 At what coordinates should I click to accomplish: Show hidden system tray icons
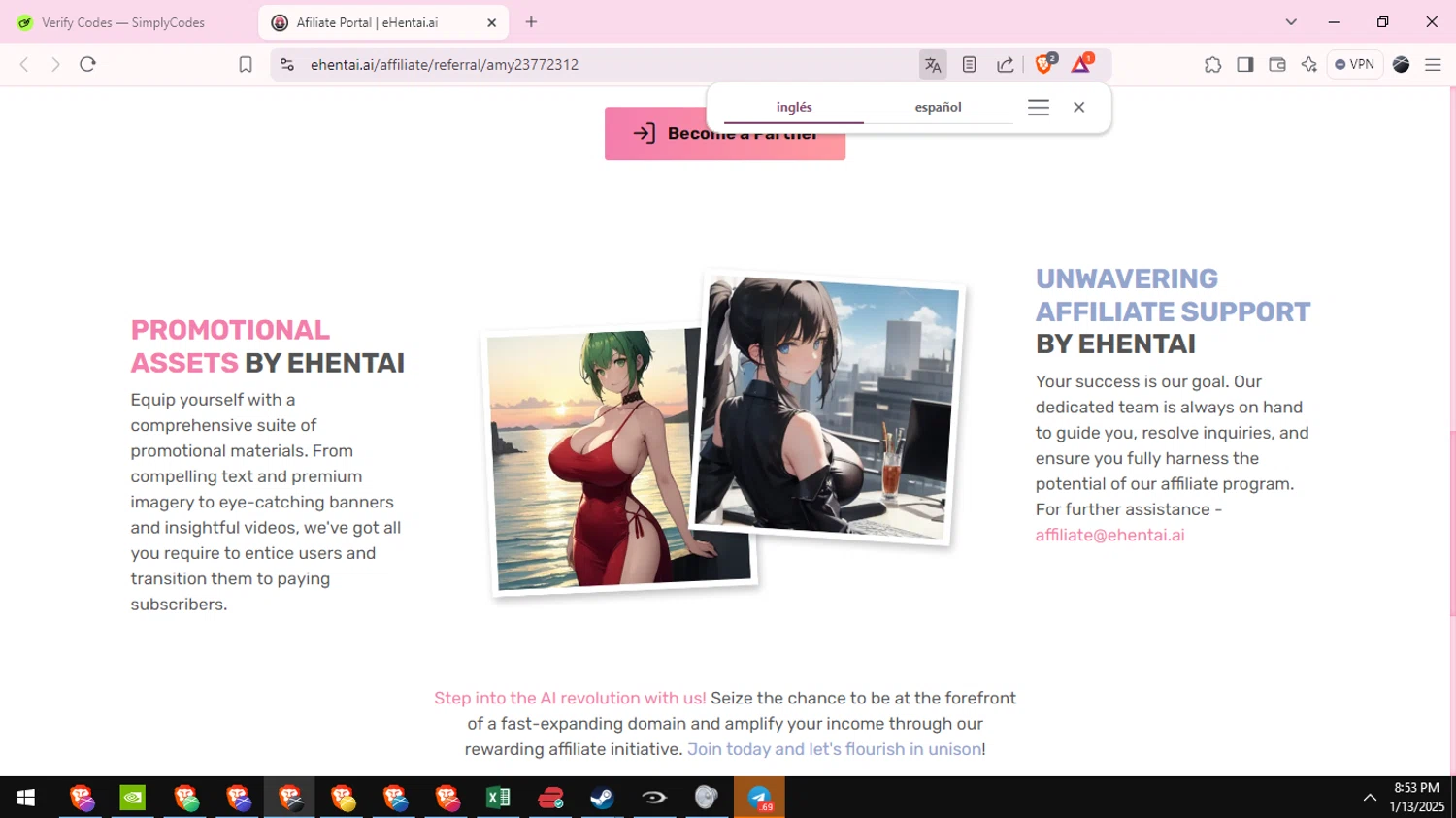click(x=1370, y=798)
